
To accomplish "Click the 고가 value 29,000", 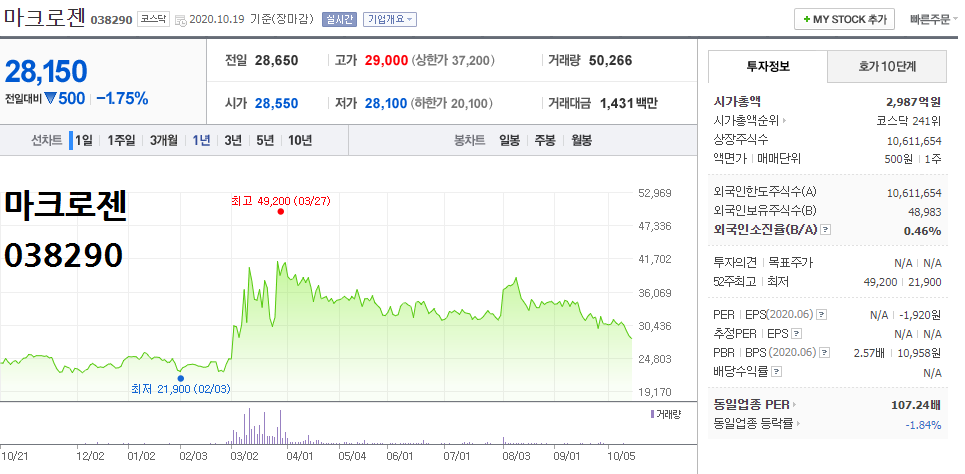I will (x=386, y=60).
